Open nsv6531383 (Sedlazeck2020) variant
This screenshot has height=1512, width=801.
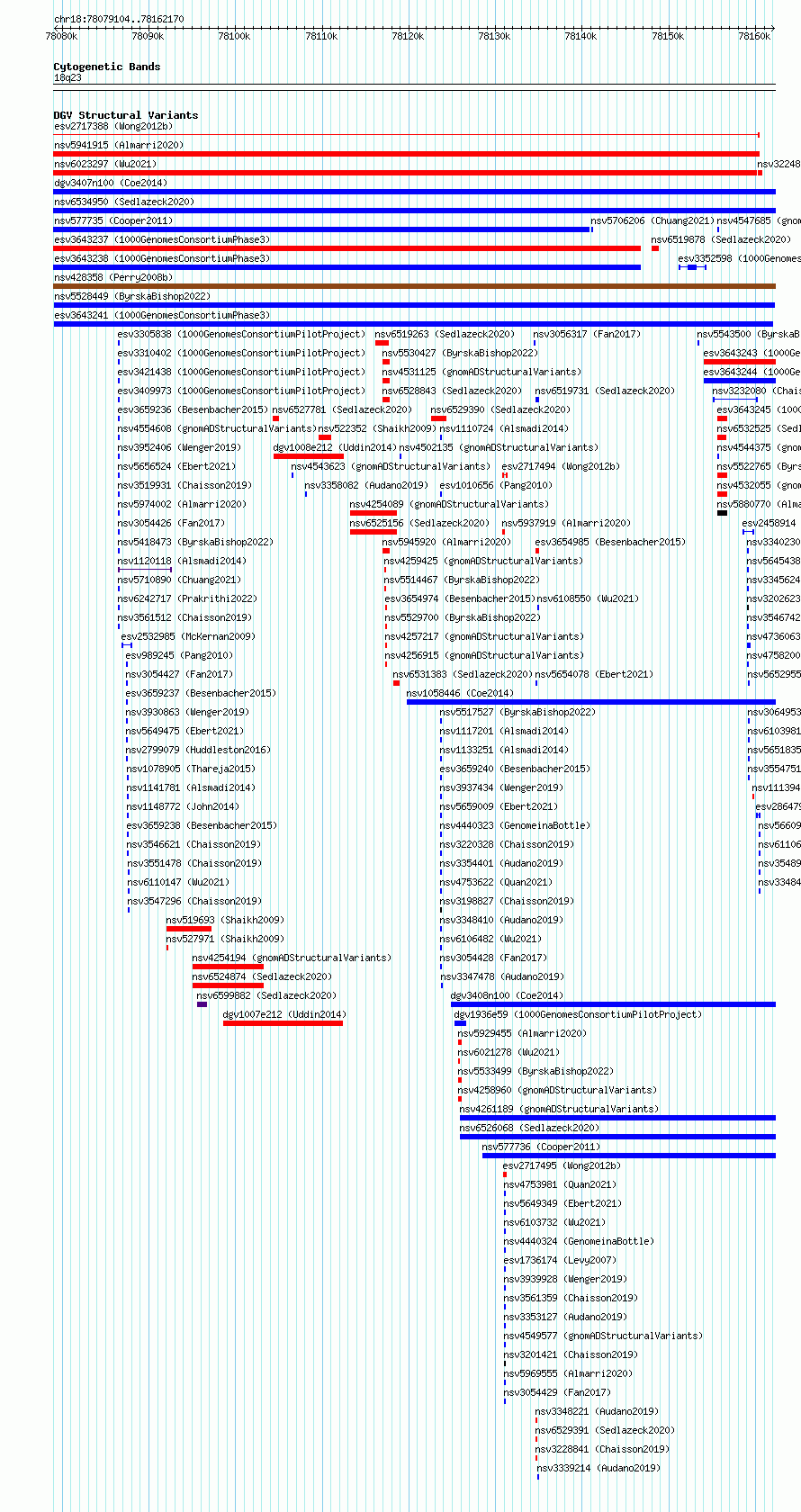463,674
